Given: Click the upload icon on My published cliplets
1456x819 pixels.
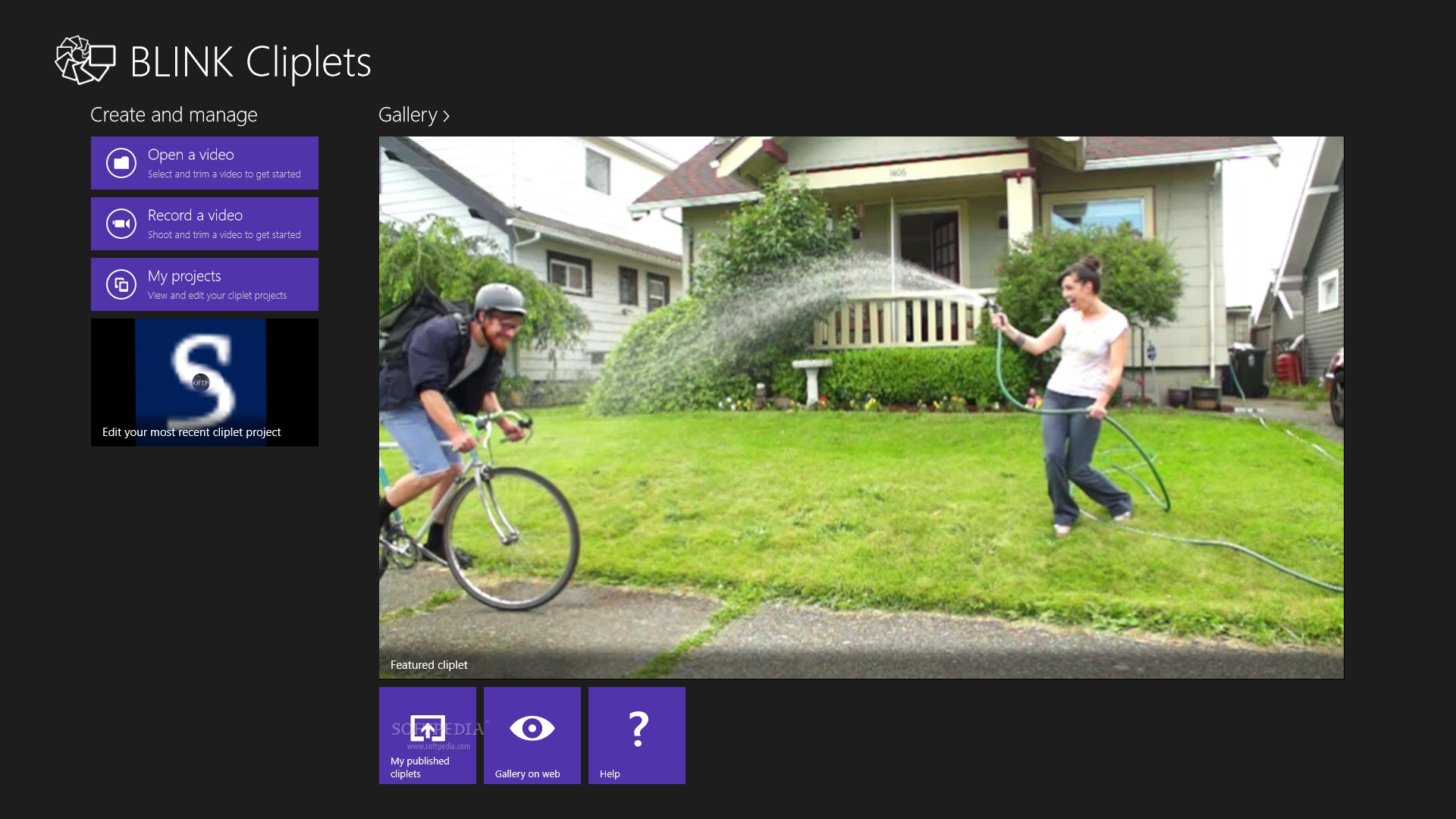Looking at the screenshot, I should 428,729.
